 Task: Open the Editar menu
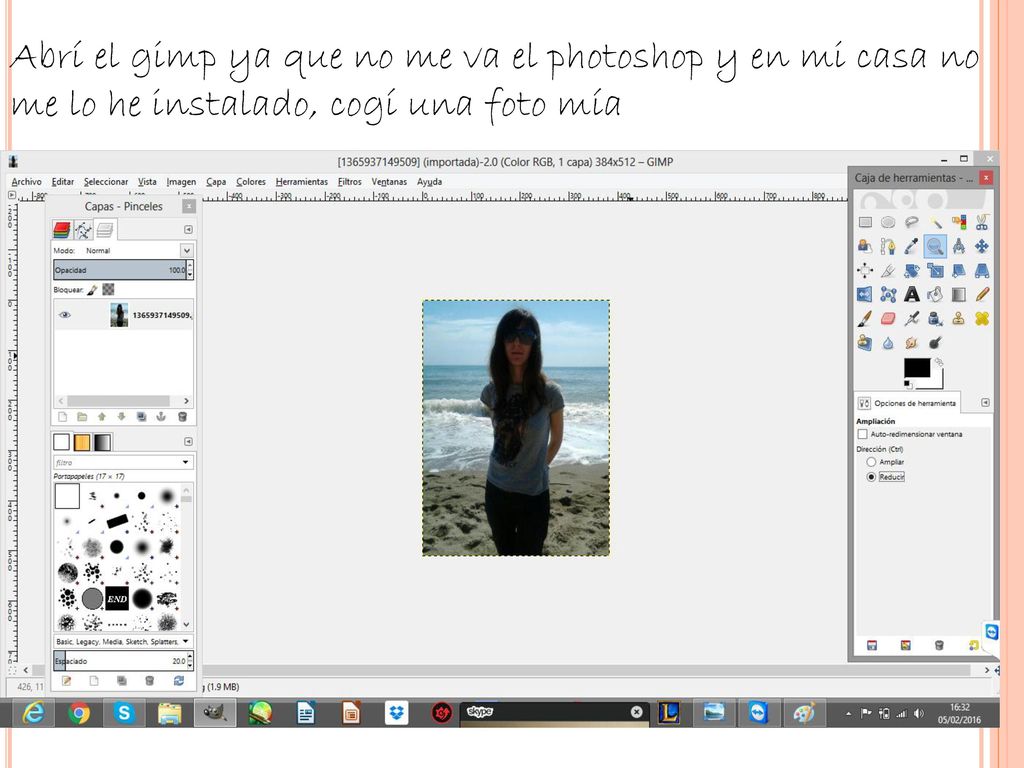click(x=63, y=182)
